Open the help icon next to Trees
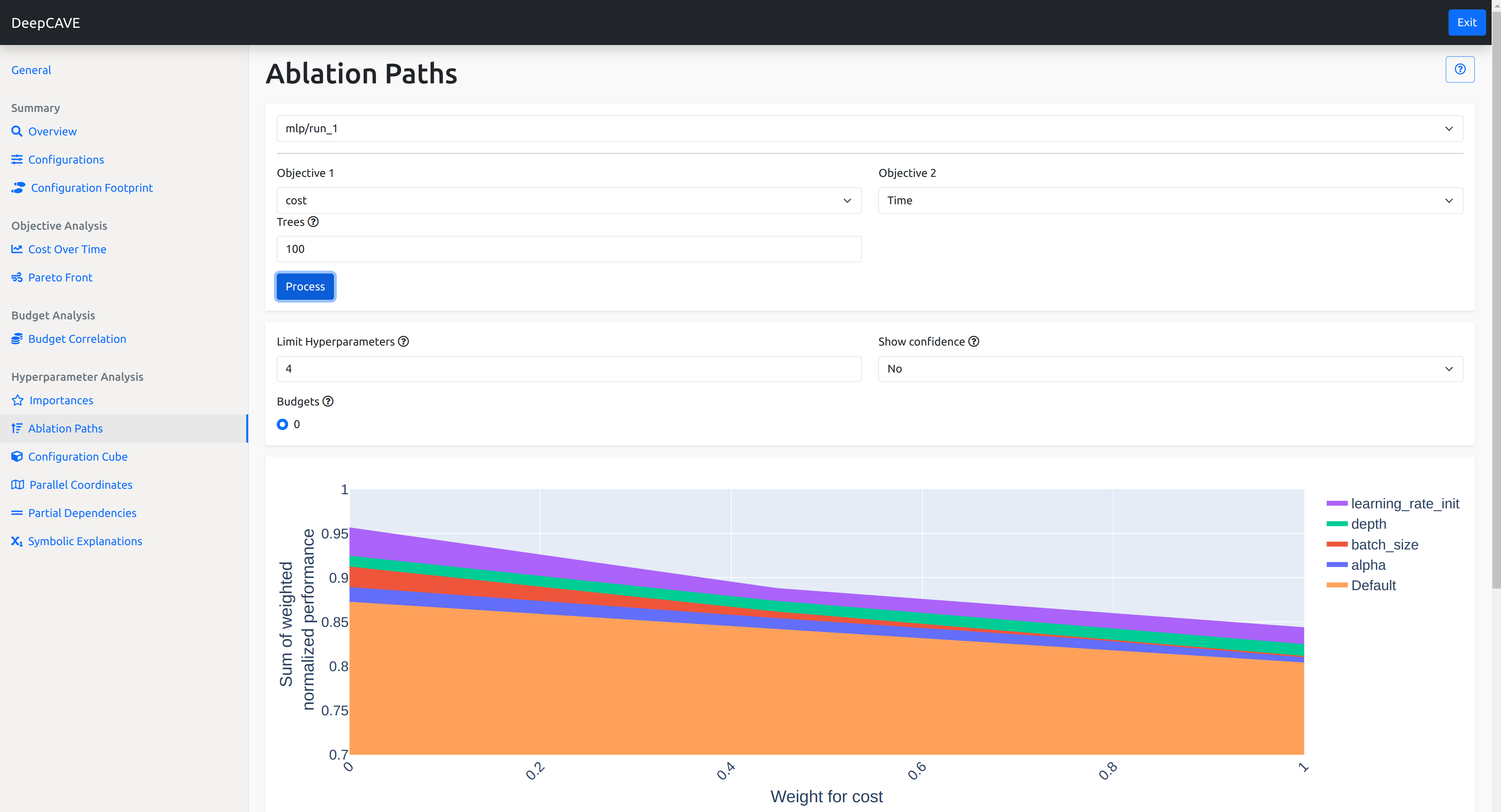This screenshot has width=1501, height=812. pos(313,221)
